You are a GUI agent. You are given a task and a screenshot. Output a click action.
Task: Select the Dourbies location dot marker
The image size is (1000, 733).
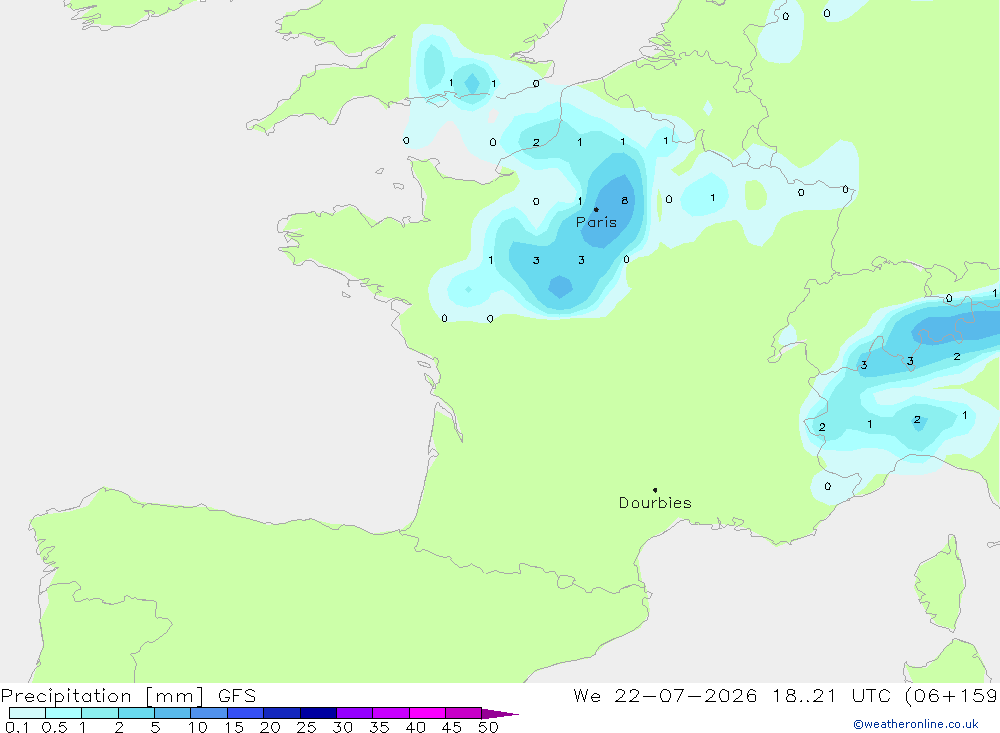coord(655,490)
